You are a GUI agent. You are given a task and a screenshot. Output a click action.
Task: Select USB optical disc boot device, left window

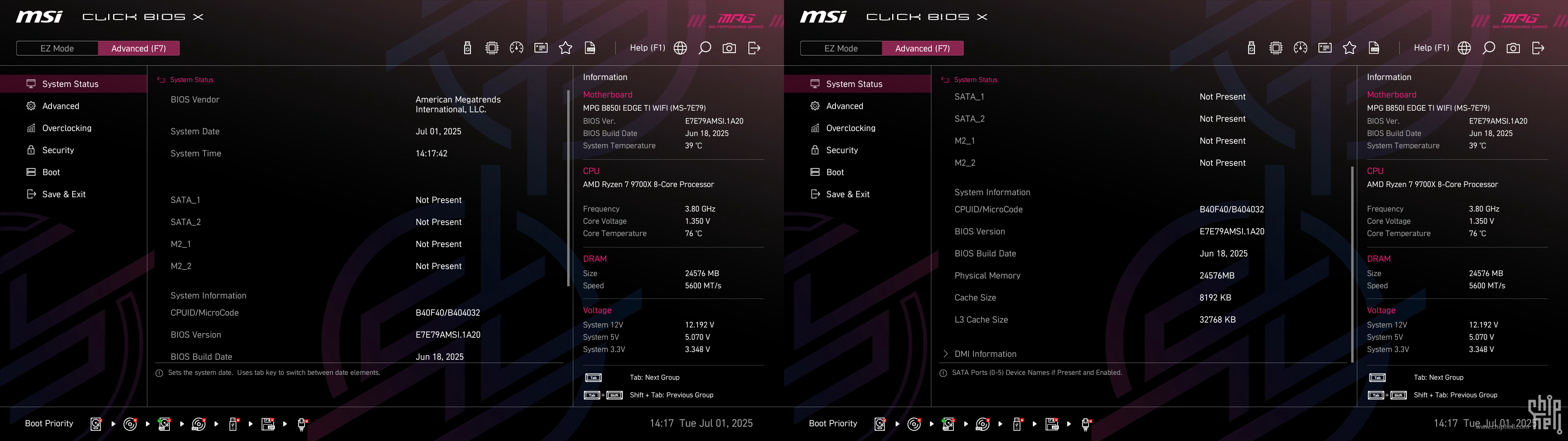199,424
